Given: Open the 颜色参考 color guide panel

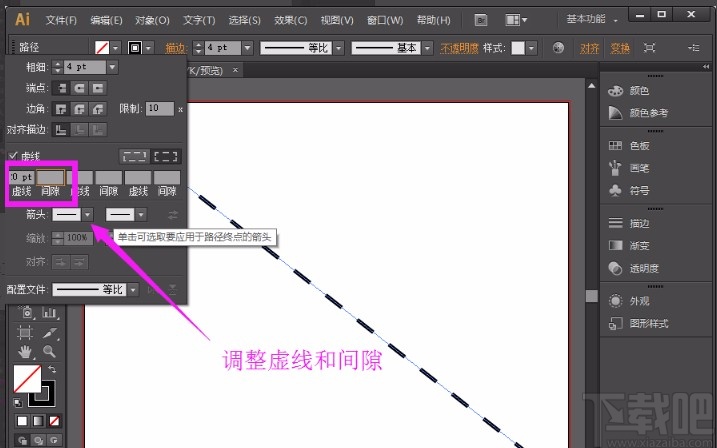Looking at the screenshot, I should click(x=637, y=112).
